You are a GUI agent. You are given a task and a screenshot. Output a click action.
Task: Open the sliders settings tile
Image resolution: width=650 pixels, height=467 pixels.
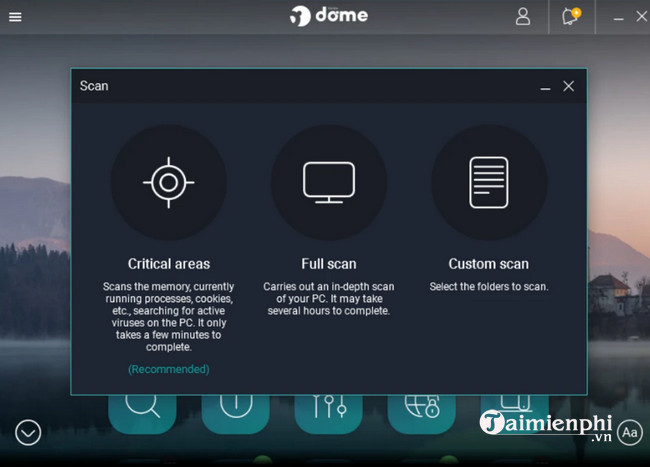pos(329,414)
